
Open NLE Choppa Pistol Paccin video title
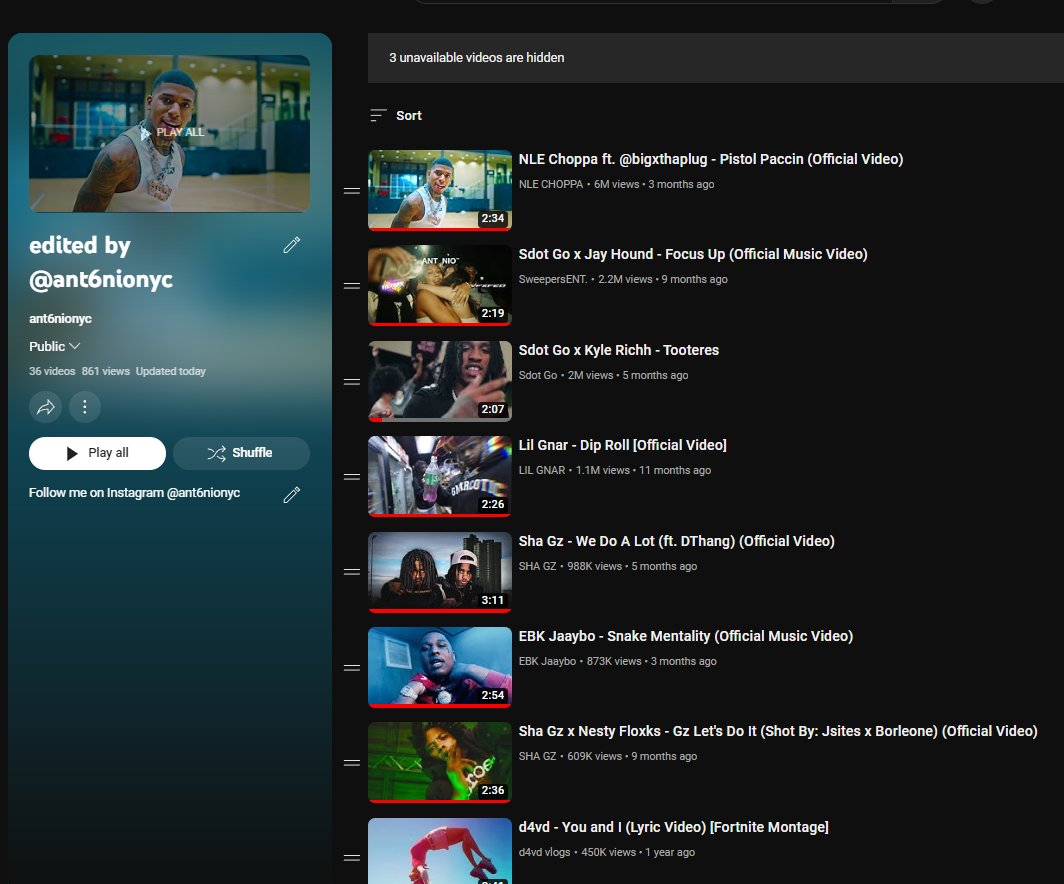click(x=710, y=159)
